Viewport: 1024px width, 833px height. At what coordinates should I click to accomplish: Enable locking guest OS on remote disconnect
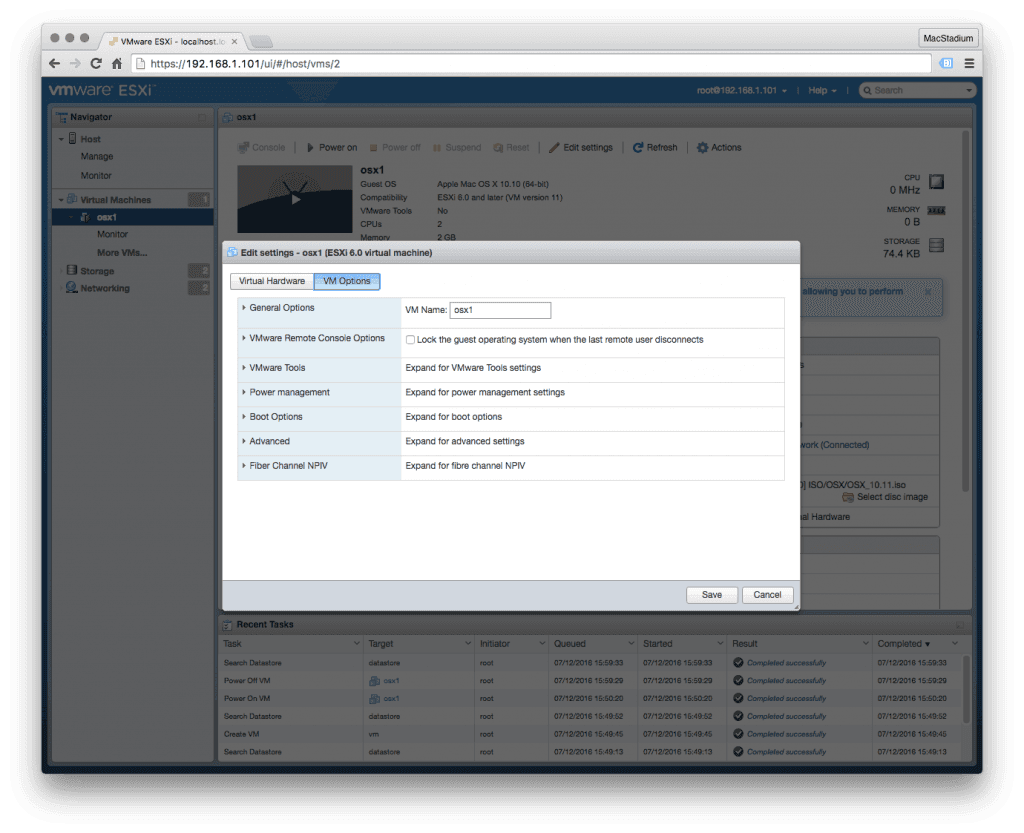pos(409,338)
